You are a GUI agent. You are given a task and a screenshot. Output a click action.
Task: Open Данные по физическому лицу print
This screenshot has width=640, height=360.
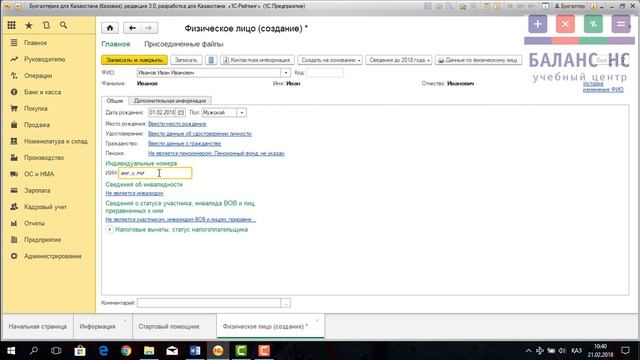coord(478,60)
